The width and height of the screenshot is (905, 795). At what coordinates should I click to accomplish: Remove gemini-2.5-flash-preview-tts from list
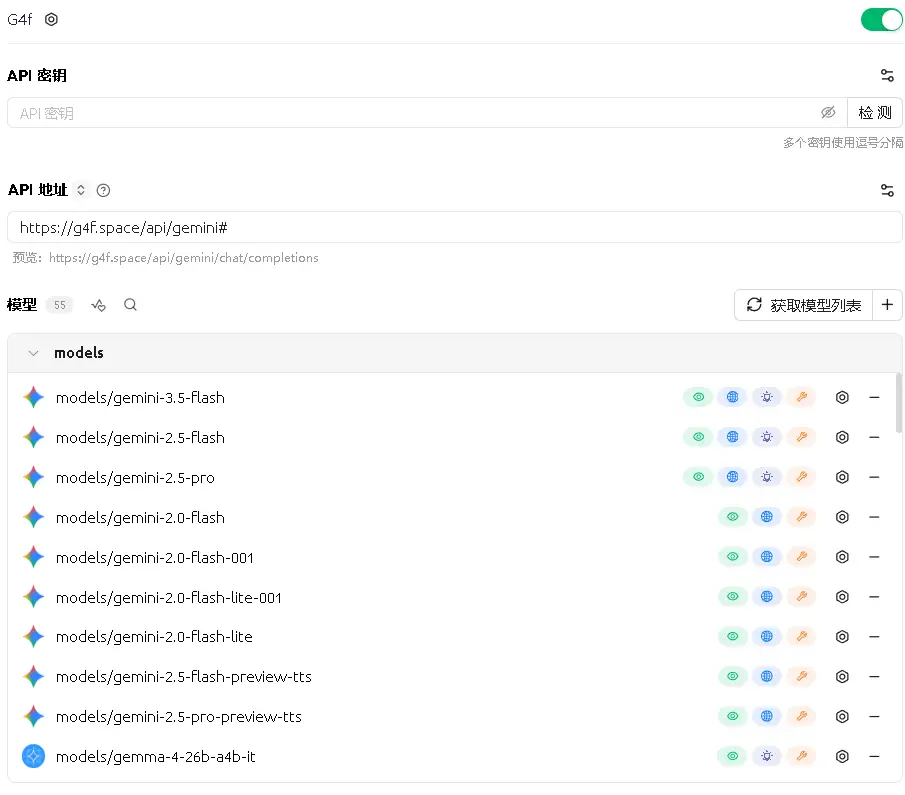click(x=874, y=676)
